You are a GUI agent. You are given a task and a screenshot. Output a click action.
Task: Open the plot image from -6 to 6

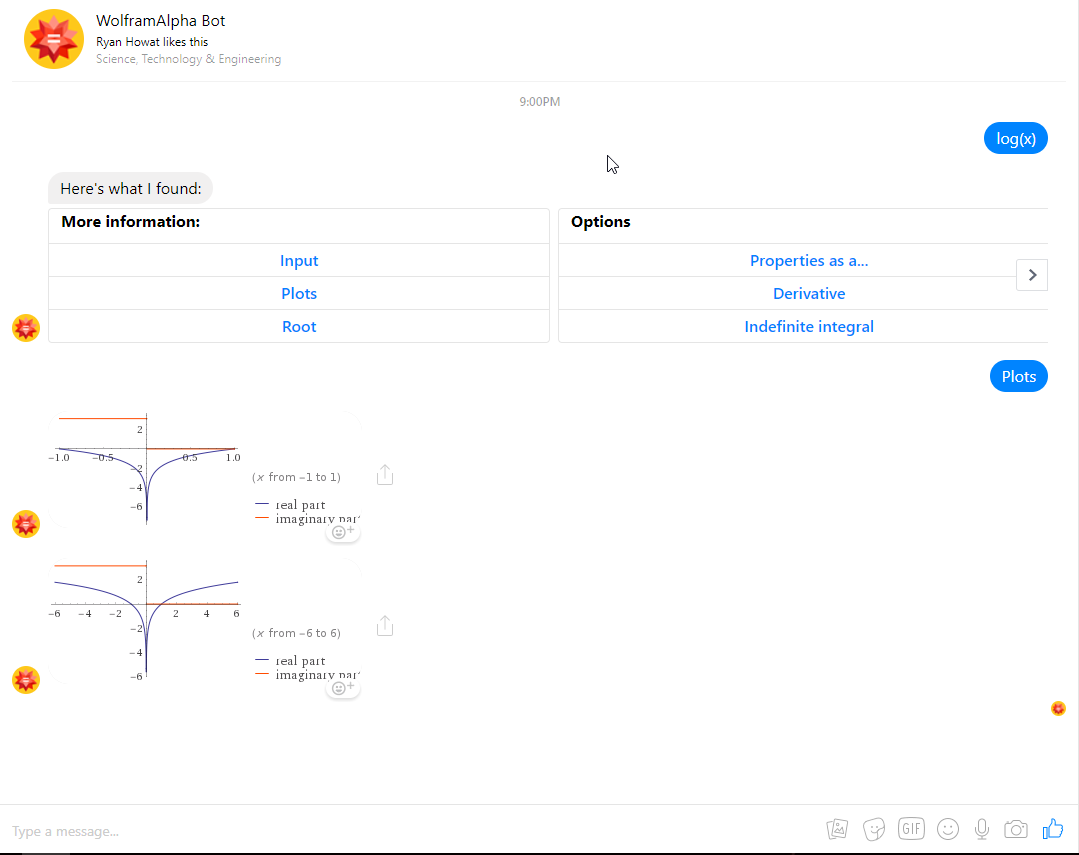205,622
